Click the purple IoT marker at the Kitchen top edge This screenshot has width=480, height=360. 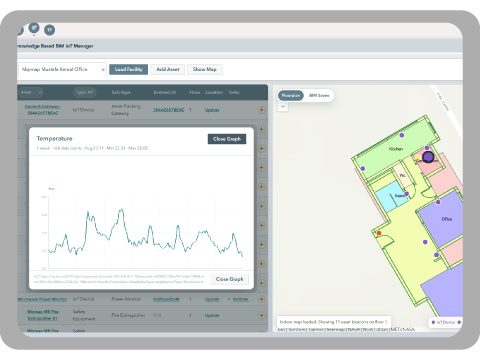coord(402,135)
